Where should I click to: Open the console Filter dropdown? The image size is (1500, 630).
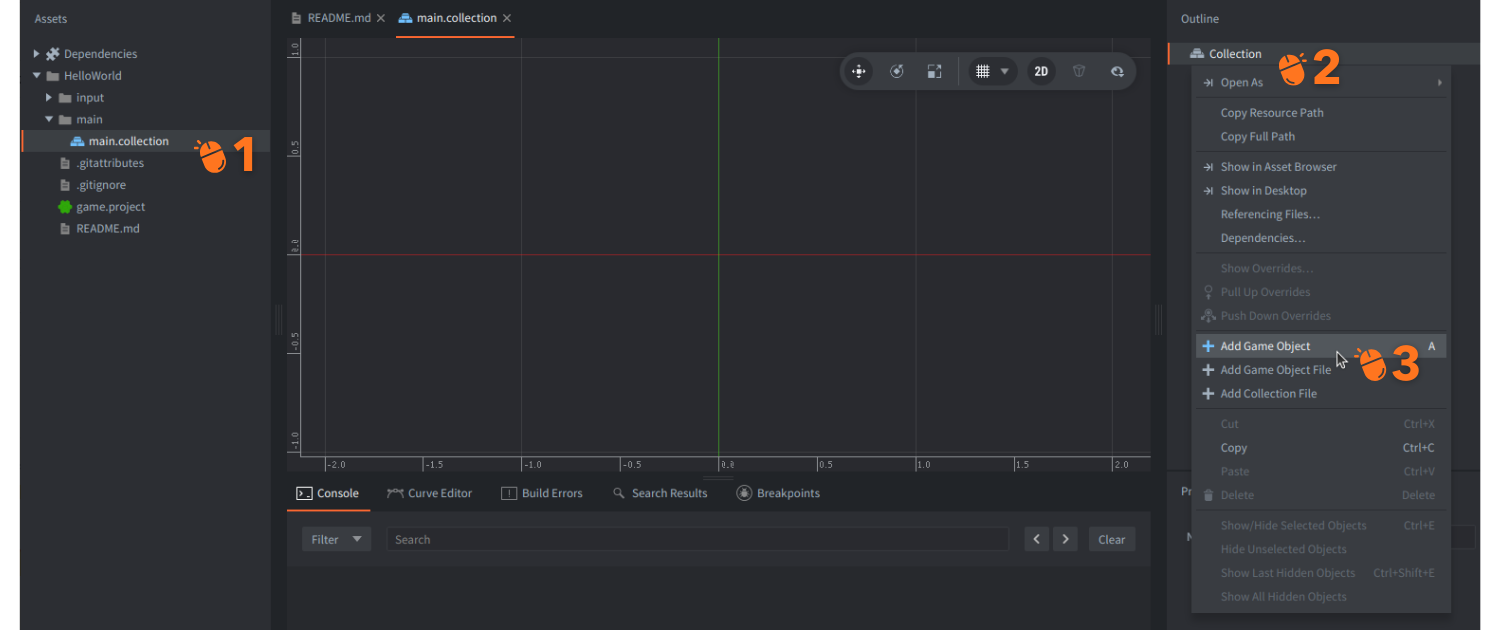[336, 539]
